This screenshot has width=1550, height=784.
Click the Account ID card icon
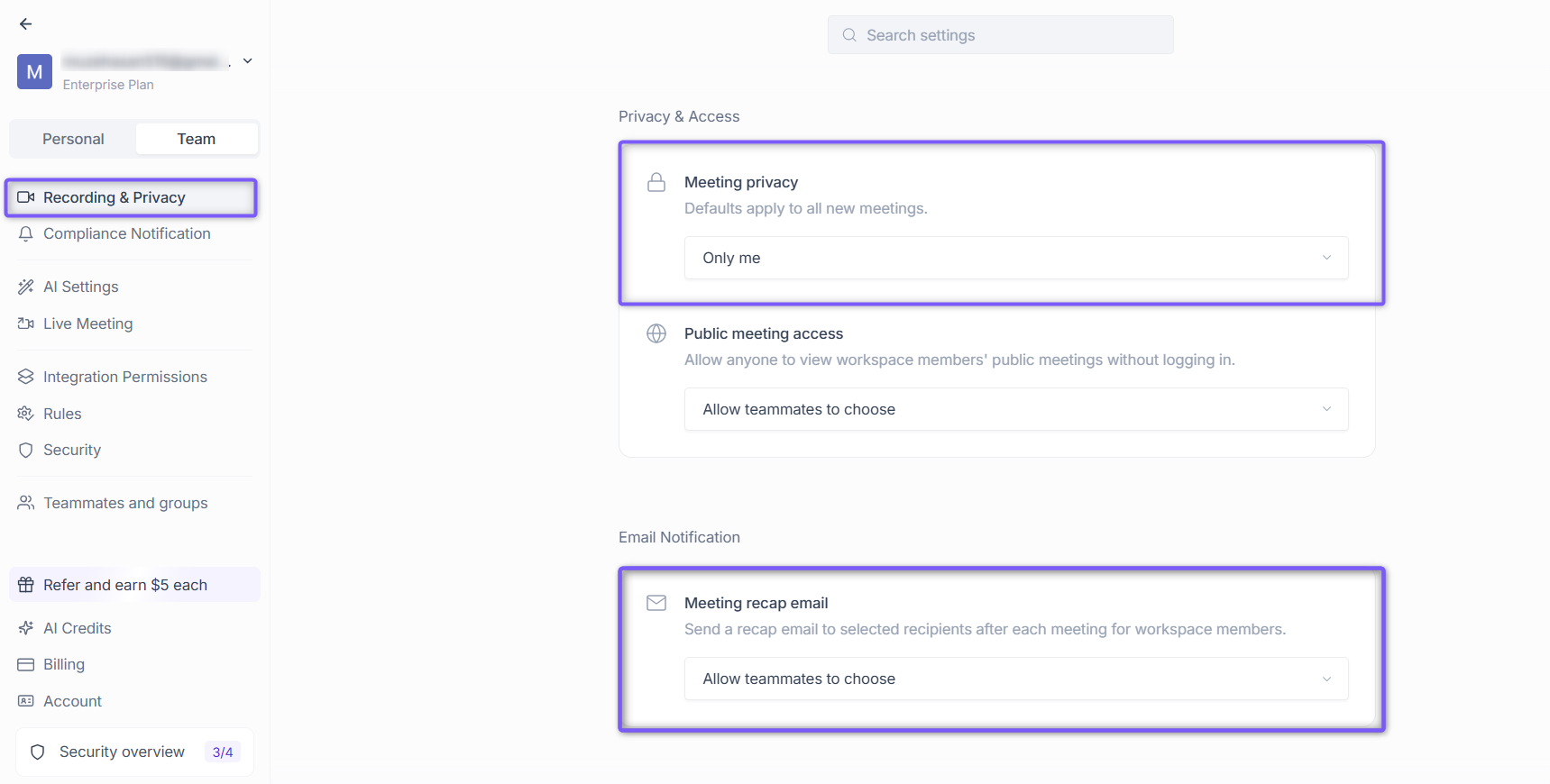tap(26, 701)
